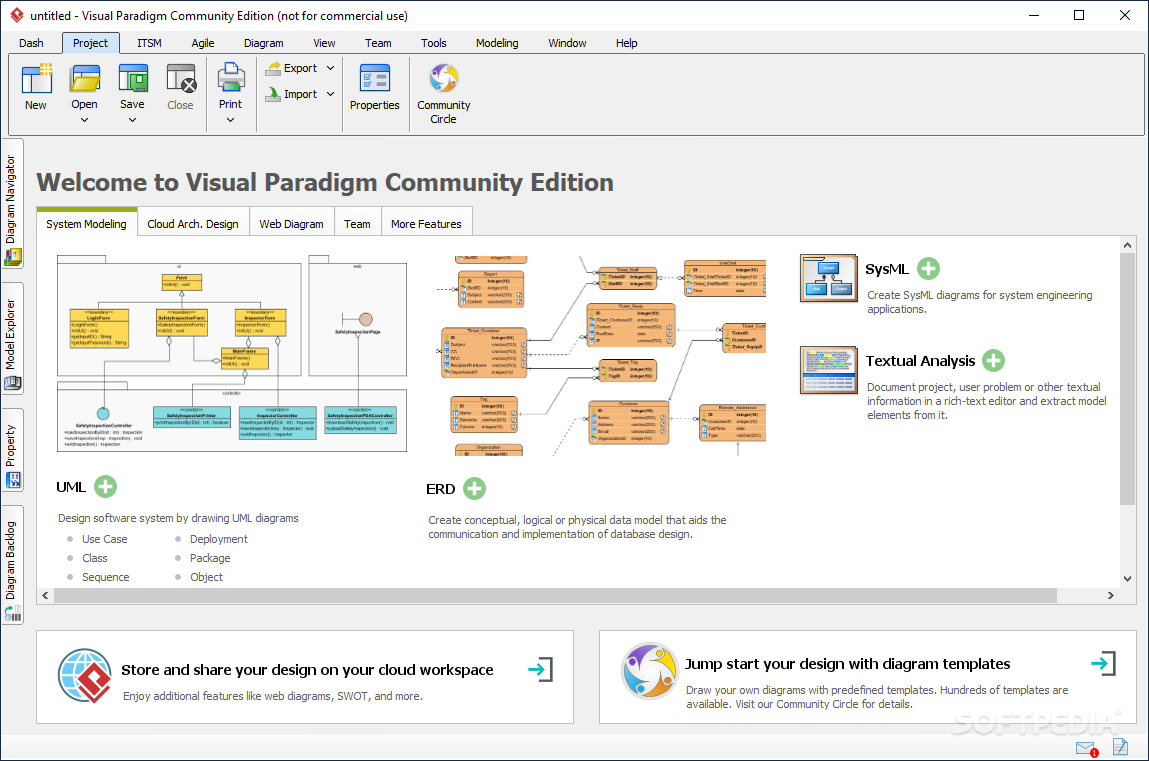Open the Help menu

point(627,43)
